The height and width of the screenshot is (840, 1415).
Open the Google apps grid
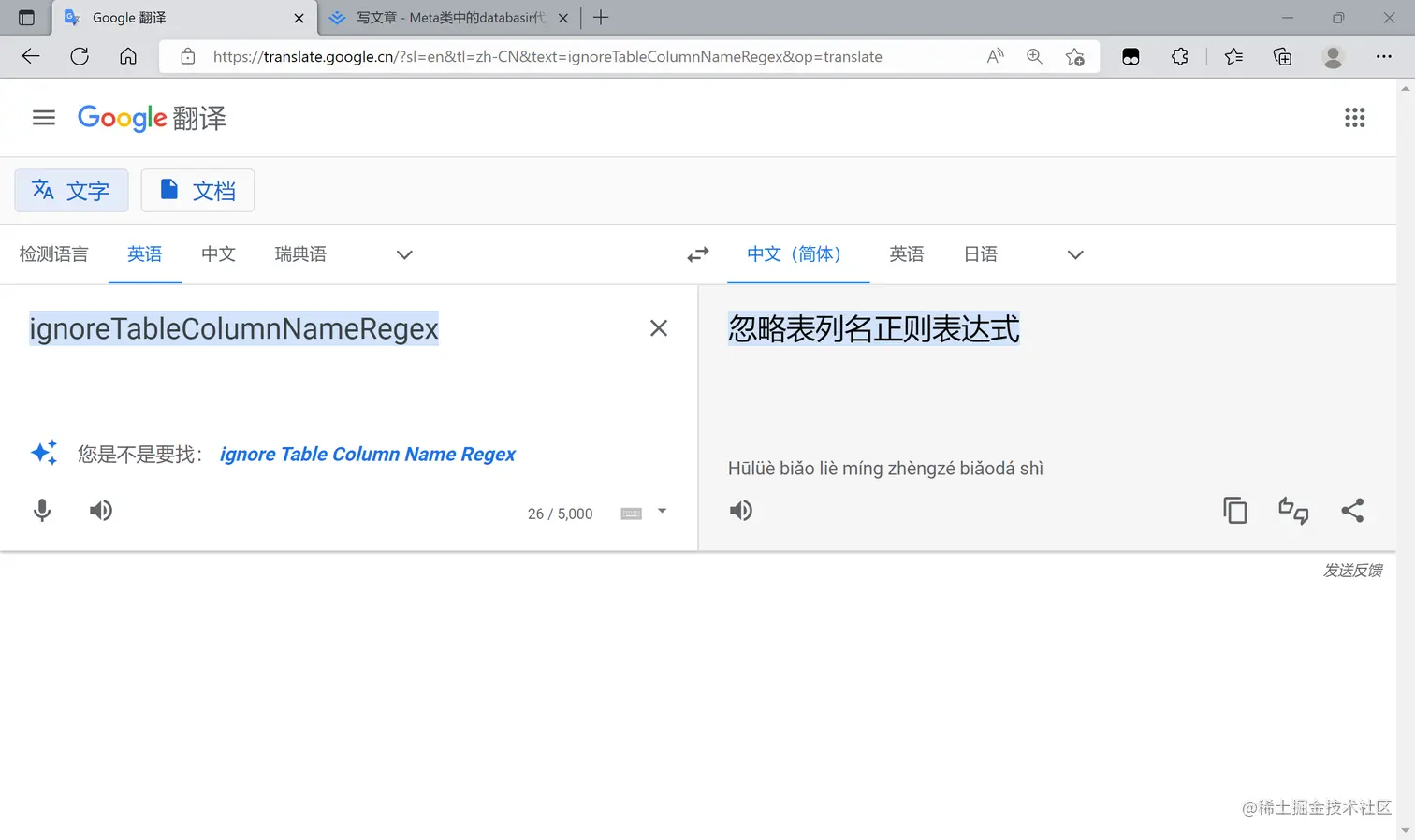point(1354,118)
